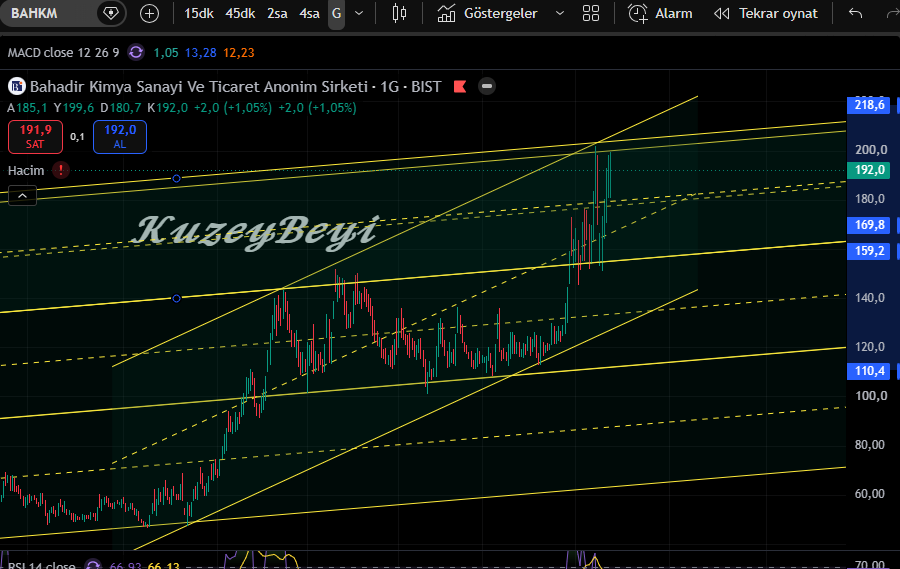Open the BAHKM symbol search
Screen dimensions: 900x569
point(34,13)
